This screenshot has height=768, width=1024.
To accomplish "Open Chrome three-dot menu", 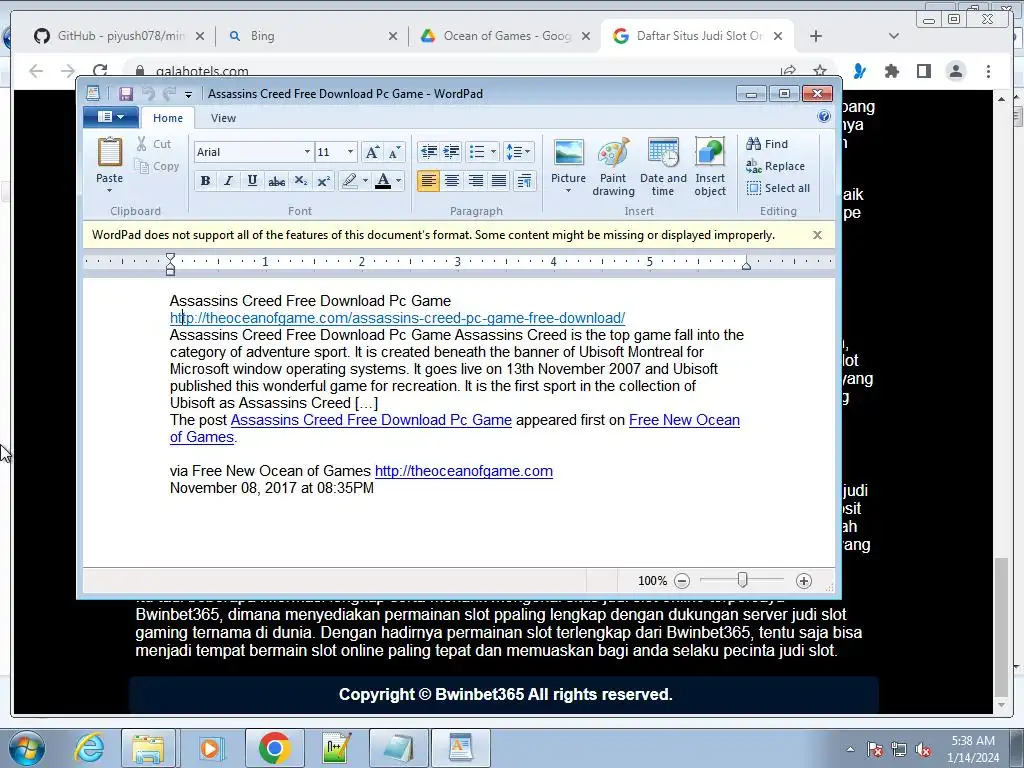I will point(988,71).
